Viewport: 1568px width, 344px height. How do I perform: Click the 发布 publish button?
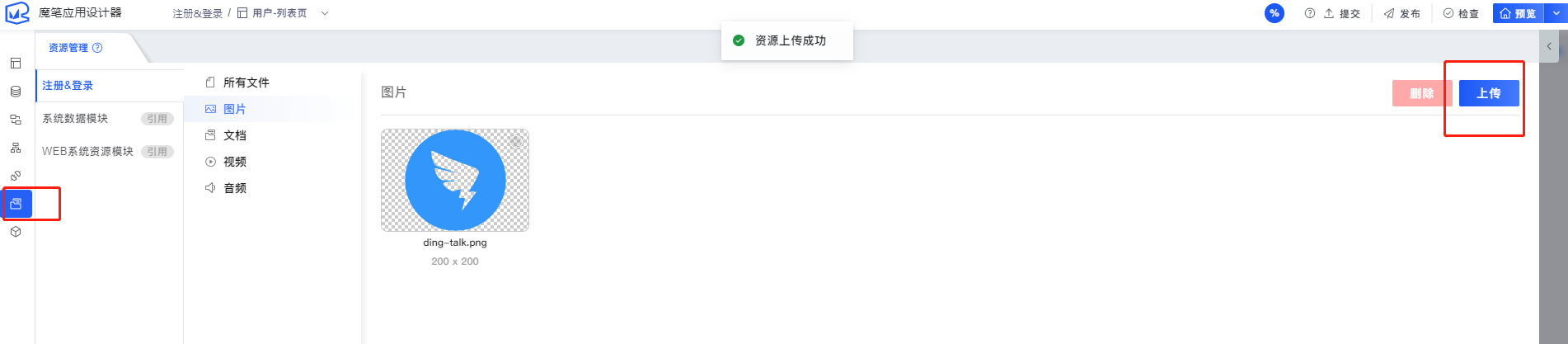pos(1401,13)
